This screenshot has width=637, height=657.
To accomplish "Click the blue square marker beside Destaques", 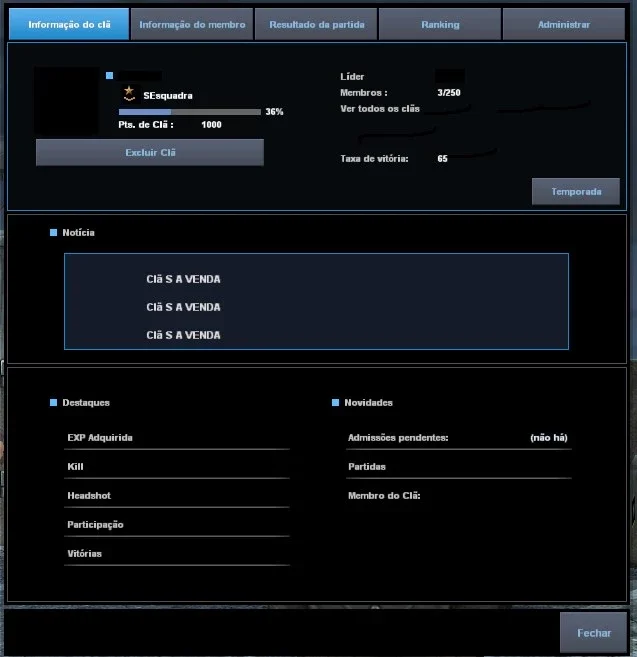I will click(x=53, y=403).
